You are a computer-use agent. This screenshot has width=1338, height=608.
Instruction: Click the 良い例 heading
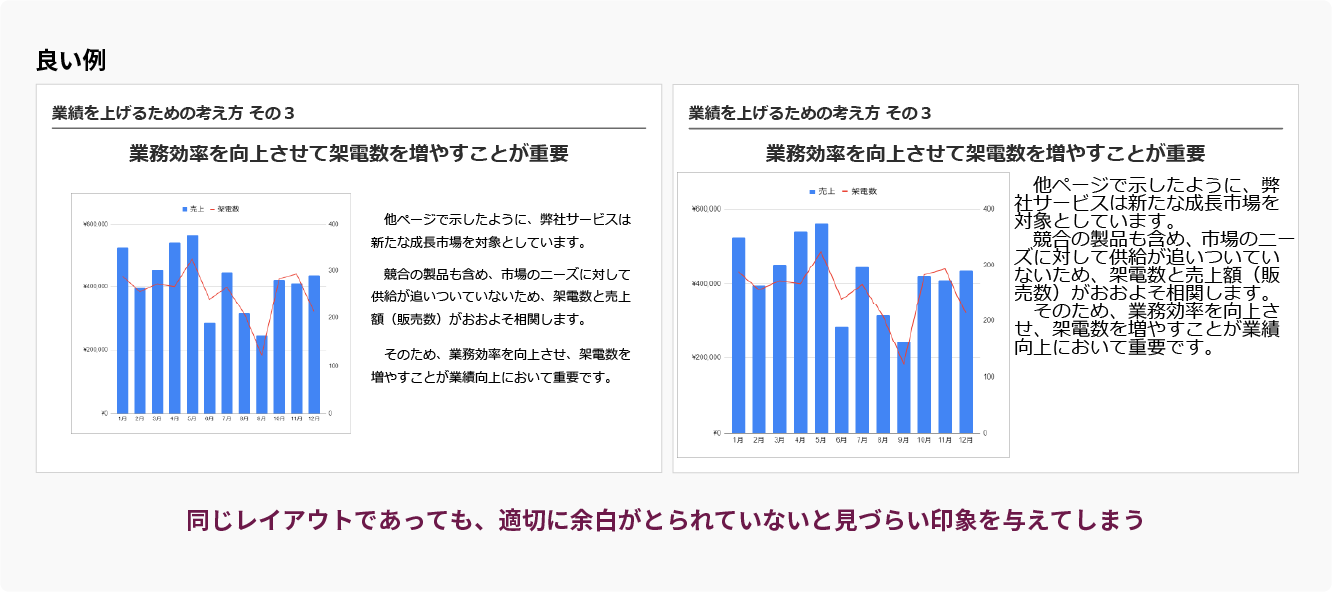click(70, 60)
